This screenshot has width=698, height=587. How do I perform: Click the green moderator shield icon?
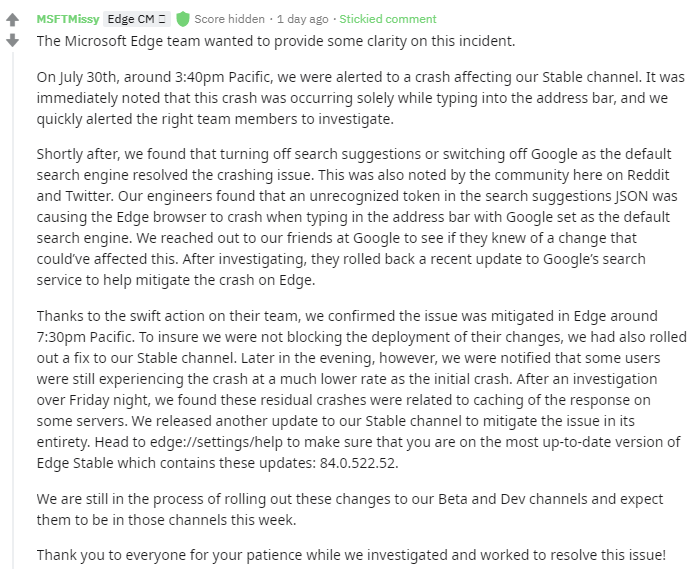[x=183, y=19]
